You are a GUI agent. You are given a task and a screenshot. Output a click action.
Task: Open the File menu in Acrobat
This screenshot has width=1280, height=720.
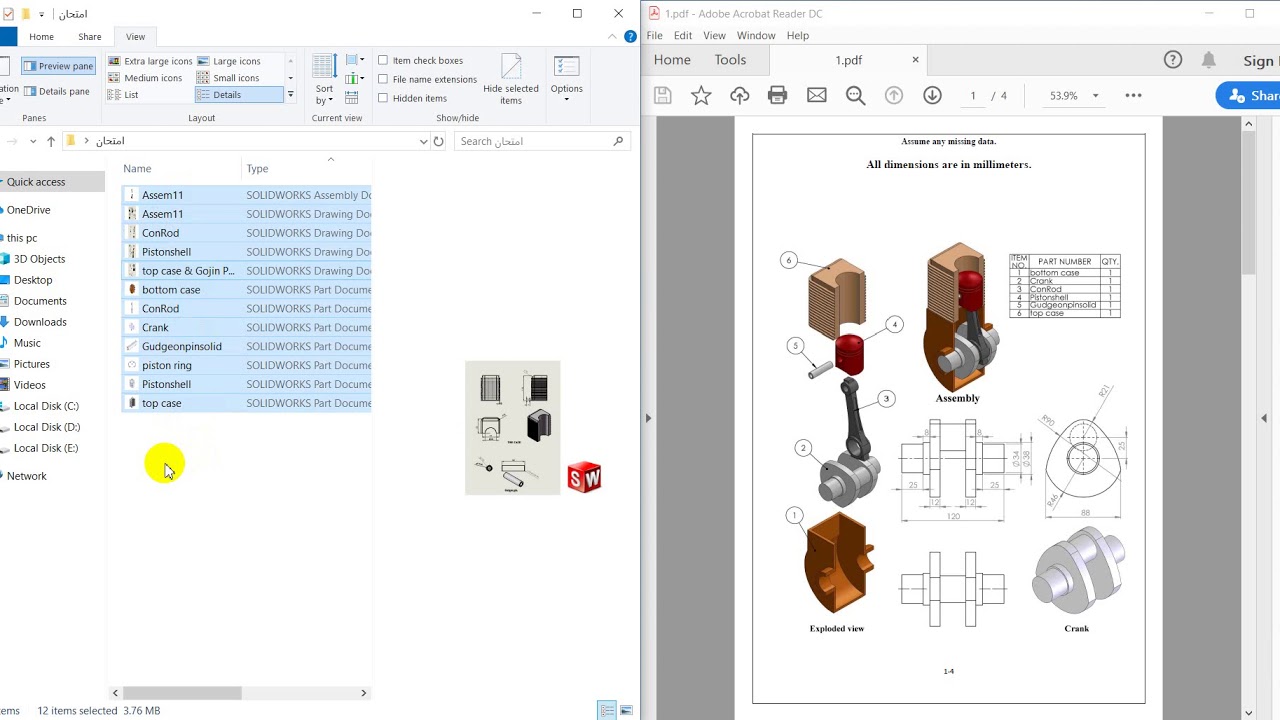click(x=654, y=35)
